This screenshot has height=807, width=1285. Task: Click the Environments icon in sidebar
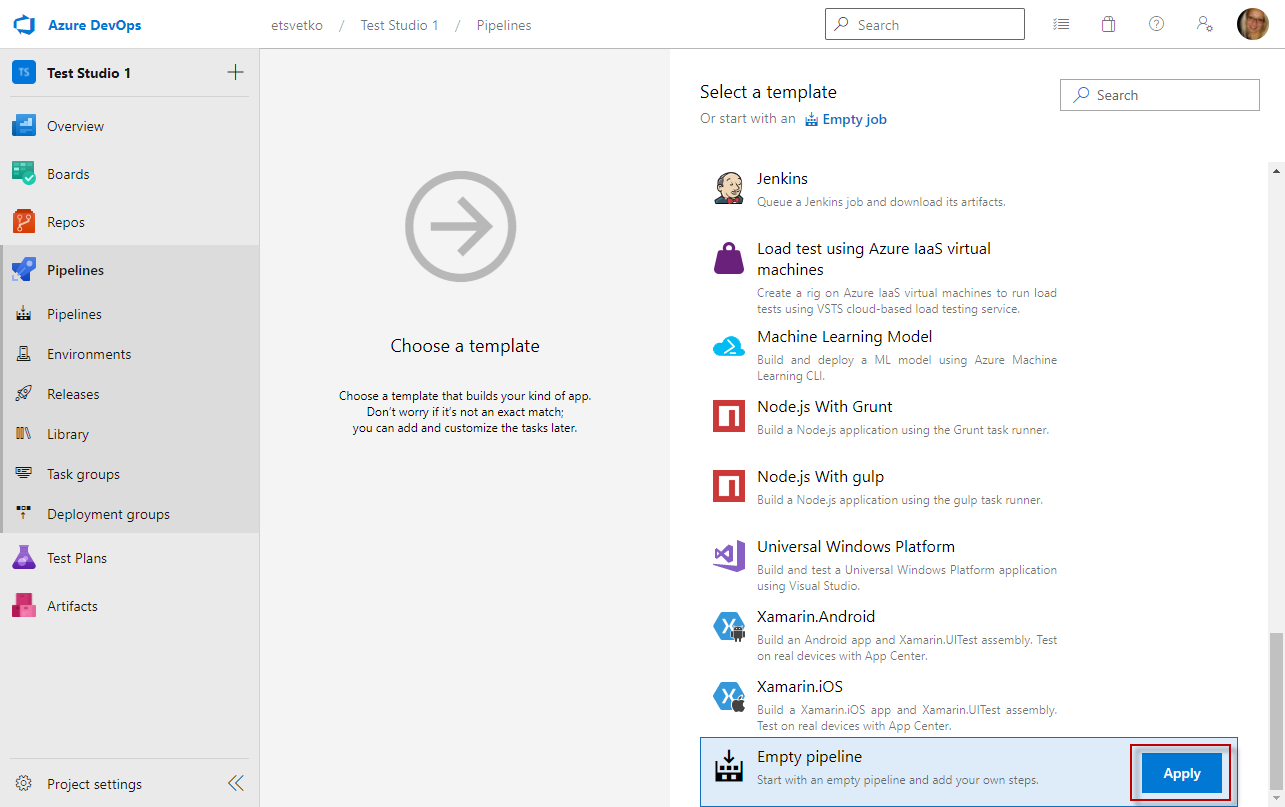(x=24, y=354)
